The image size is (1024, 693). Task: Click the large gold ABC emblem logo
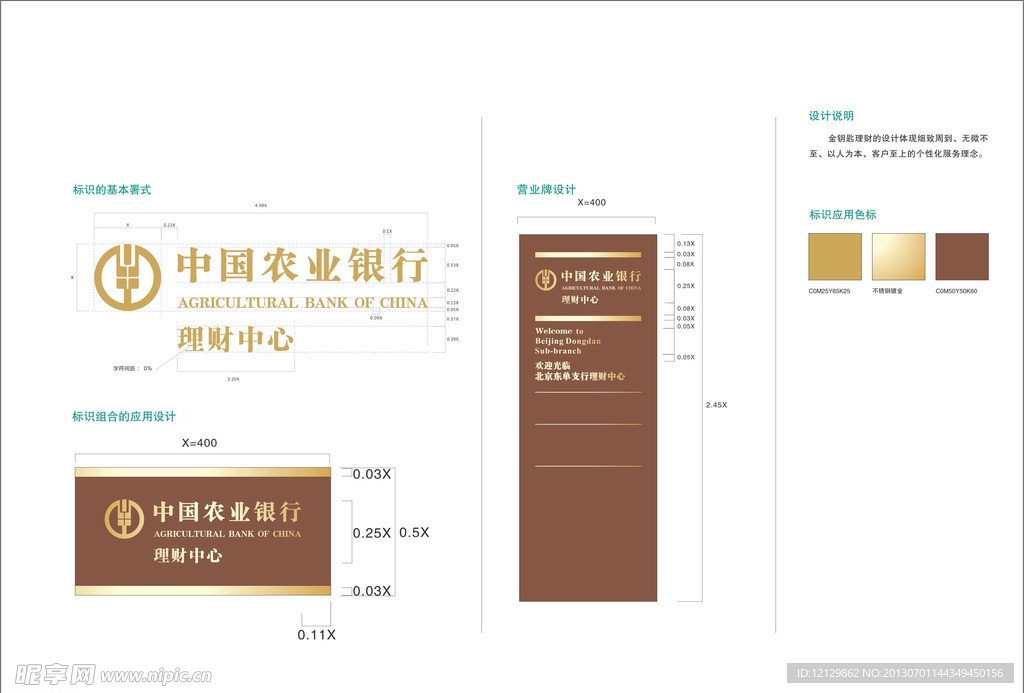(x=127, y=277)
